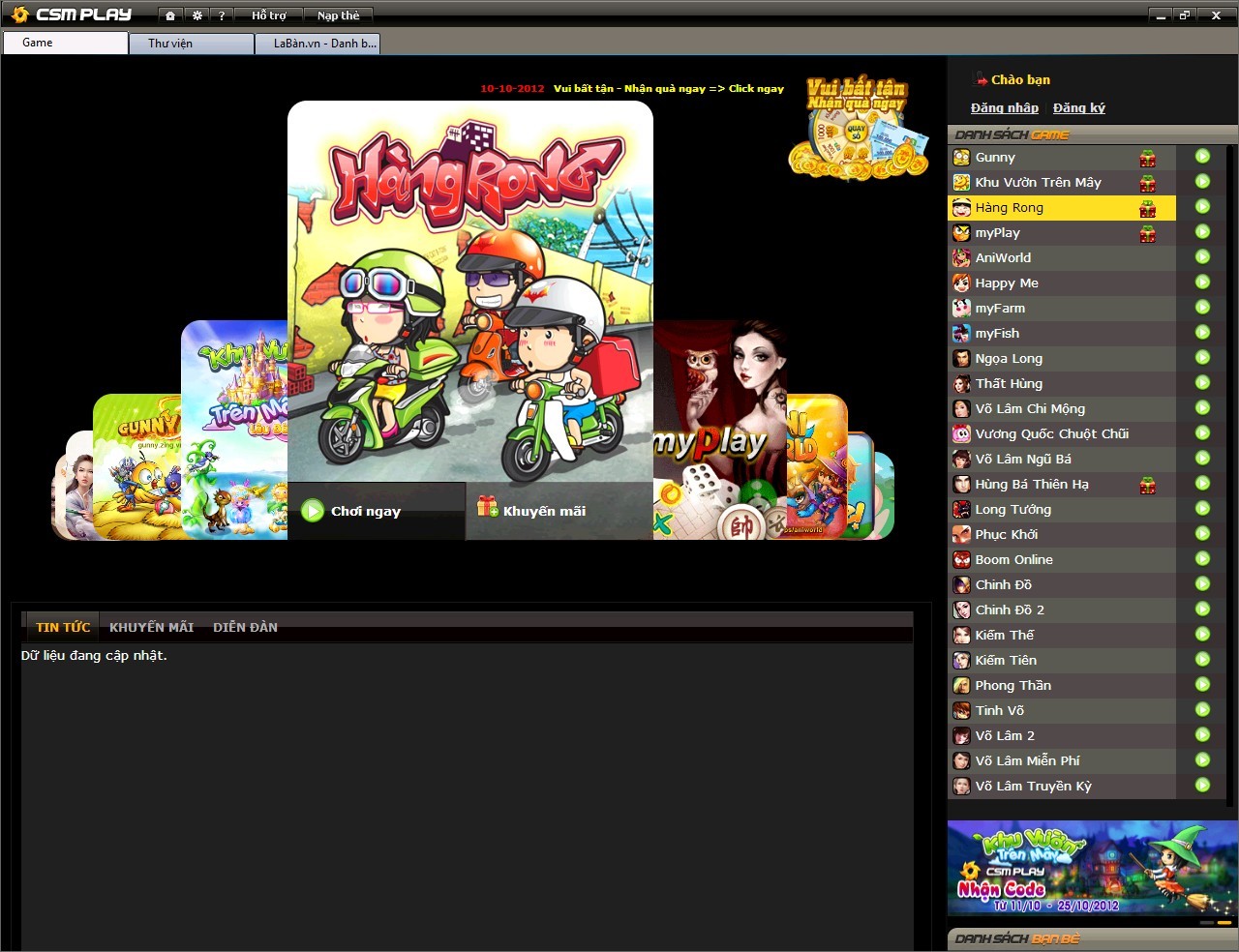Click play icon for Võ Lâm Chi Mộng
This screenshot has height=952, width=1239.
point(1202,408)
